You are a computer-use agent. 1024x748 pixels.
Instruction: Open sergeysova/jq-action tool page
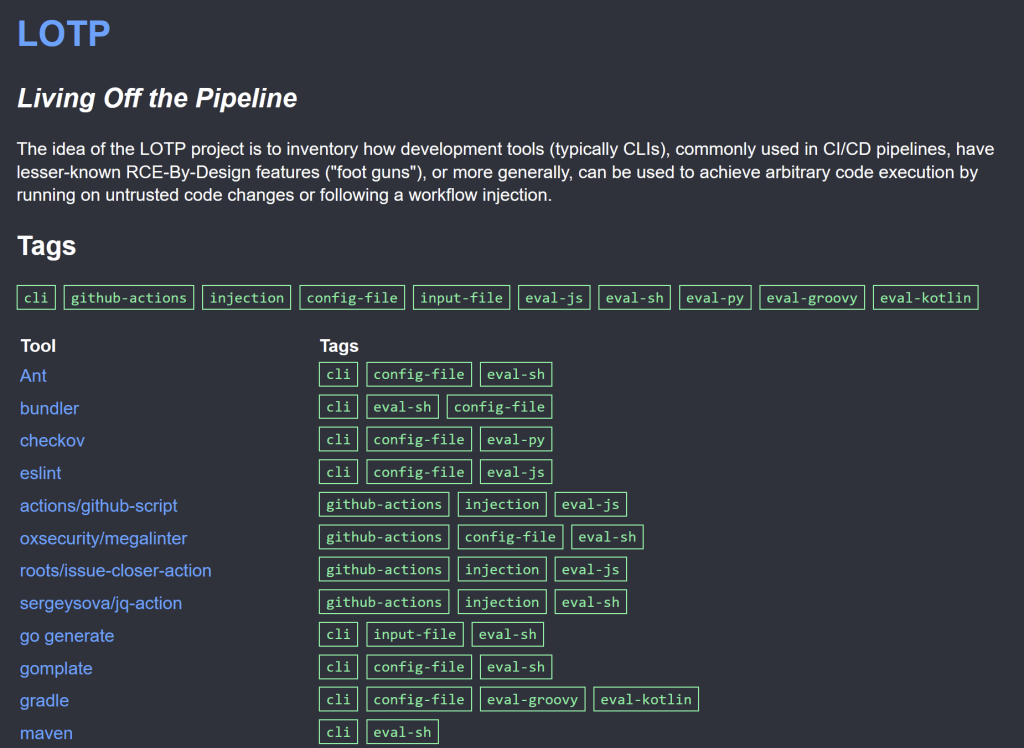click(101, 603)
